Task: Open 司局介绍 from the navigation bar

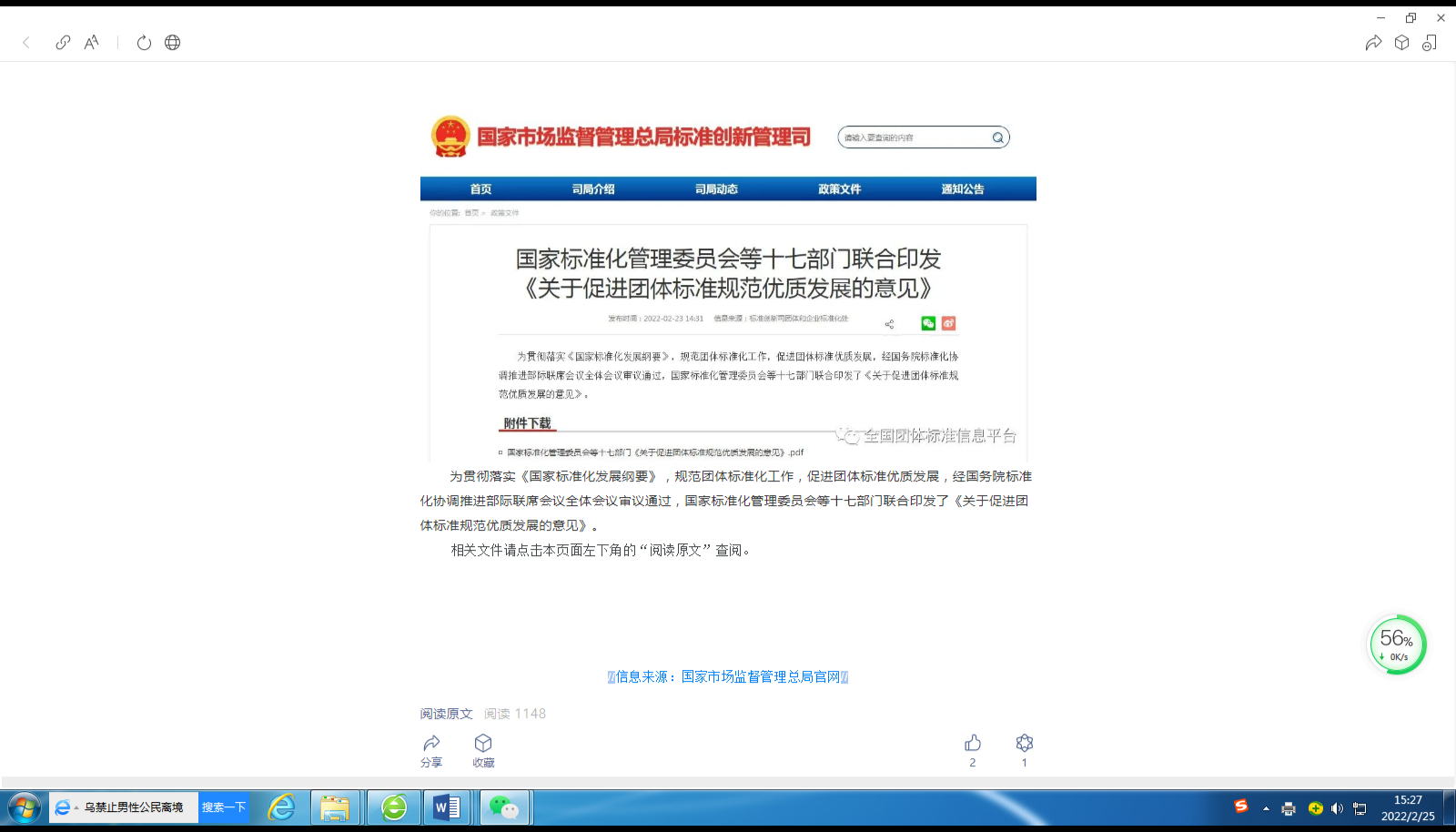Action: pos(594,188)
